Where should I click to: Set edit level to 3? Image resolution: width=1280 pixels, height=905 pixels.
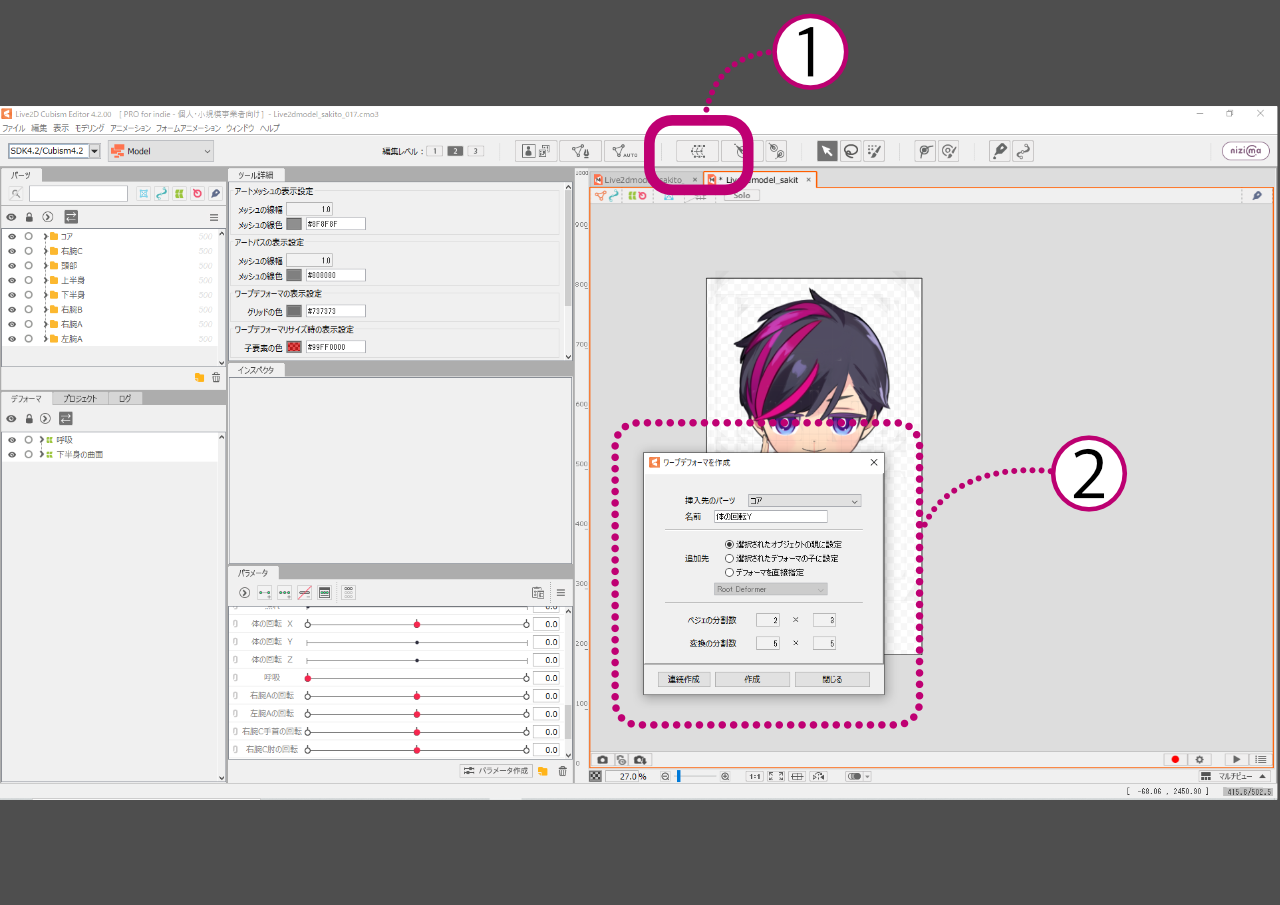(476, 151)
